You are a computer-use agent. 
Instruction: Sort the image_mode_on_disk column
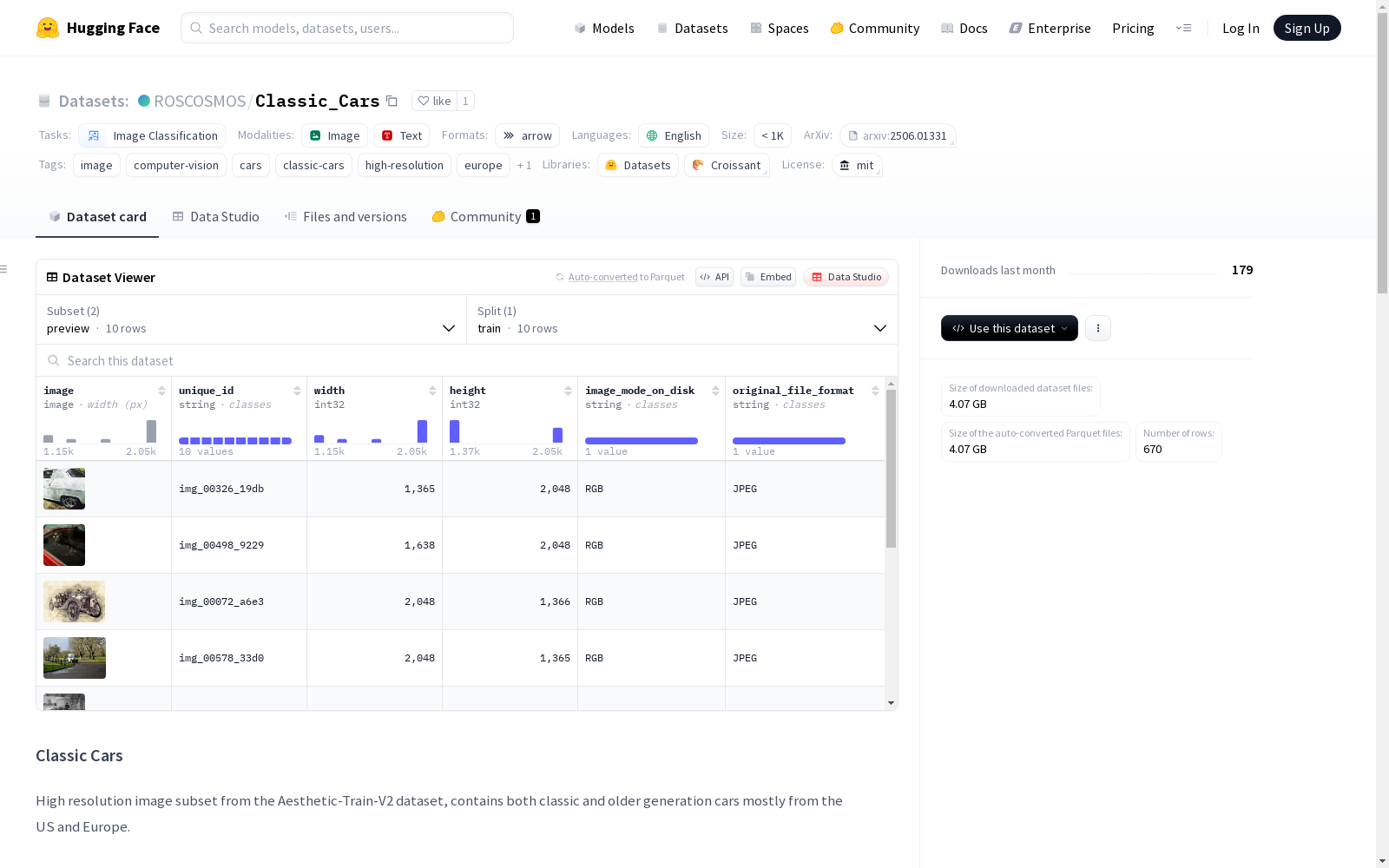[715, 391]
